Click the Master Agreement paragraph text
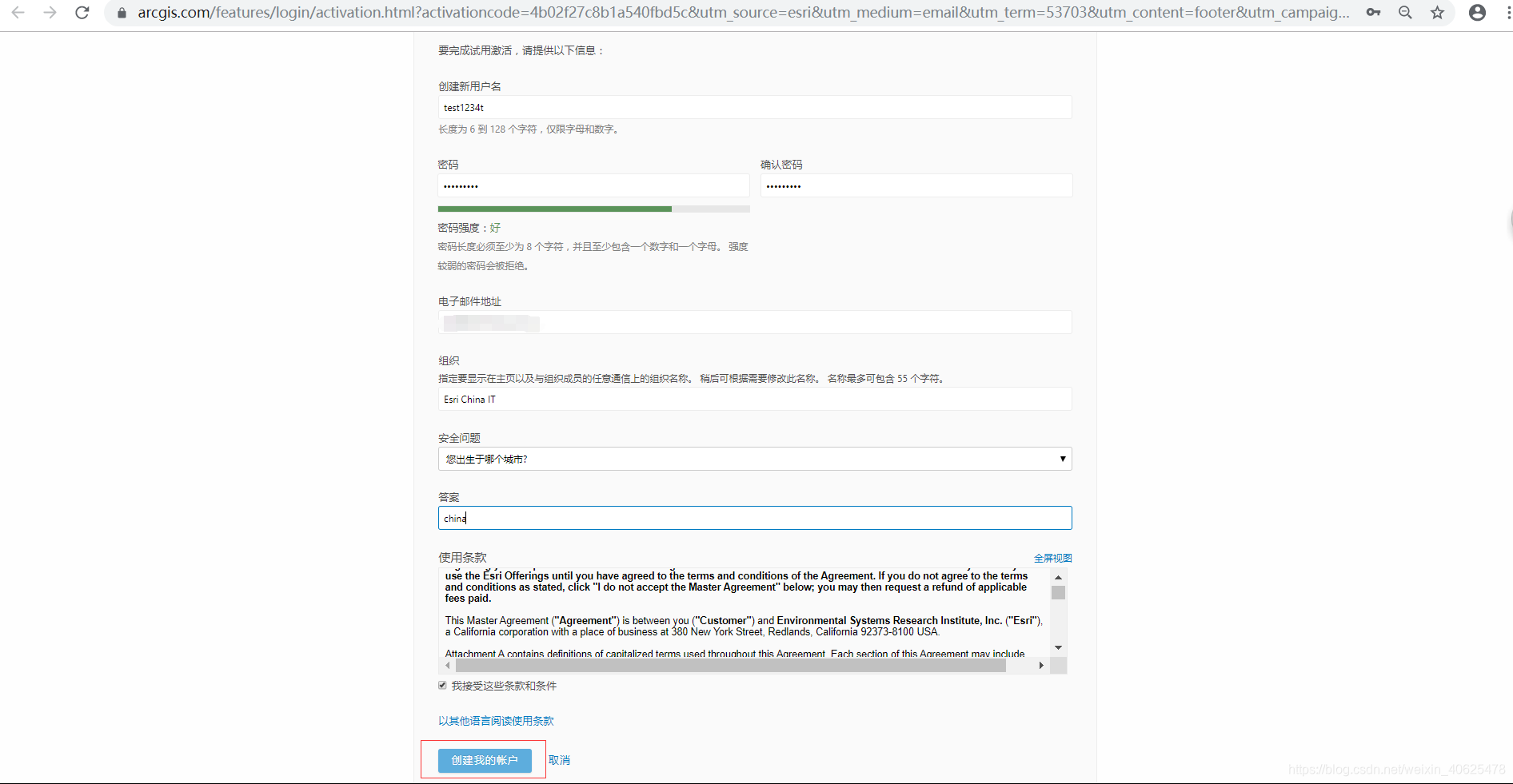The height and width of the screenshot is (784, 1513). point(744,626)
